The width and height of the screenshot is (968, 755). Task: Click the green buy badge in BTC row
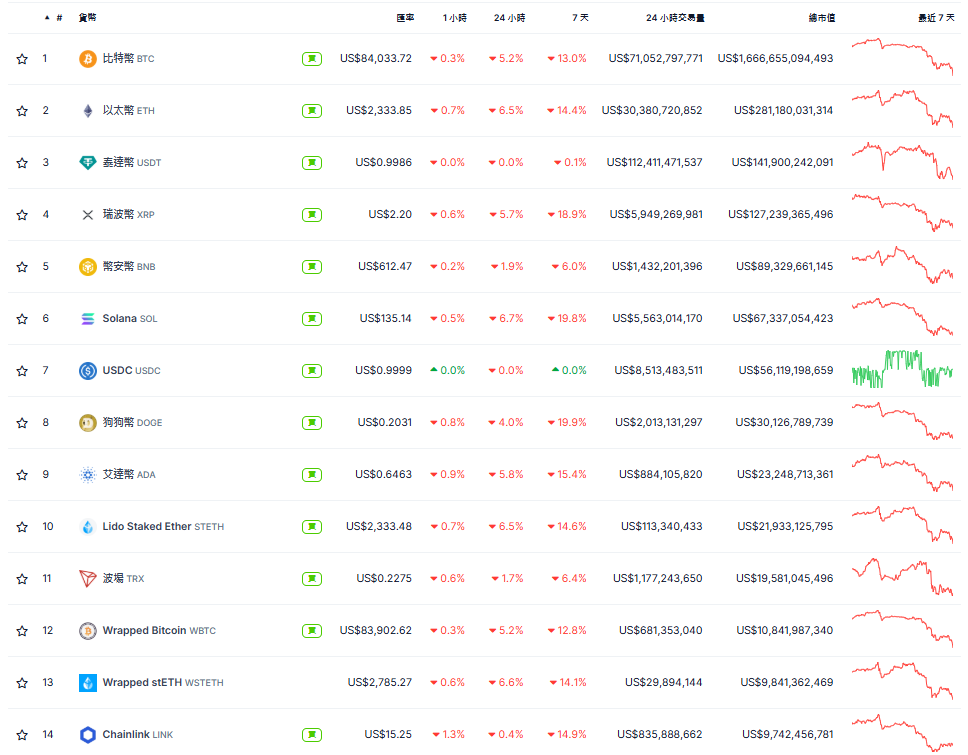coord(312,59)
